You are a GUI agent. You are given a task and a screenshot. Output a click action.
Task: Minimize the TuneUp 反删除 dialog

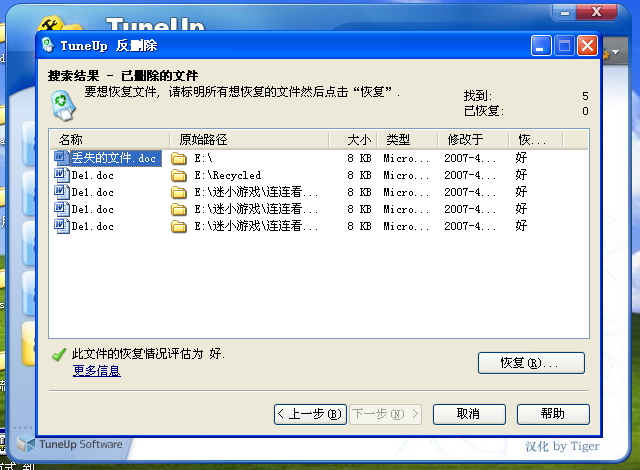(541, 46)
